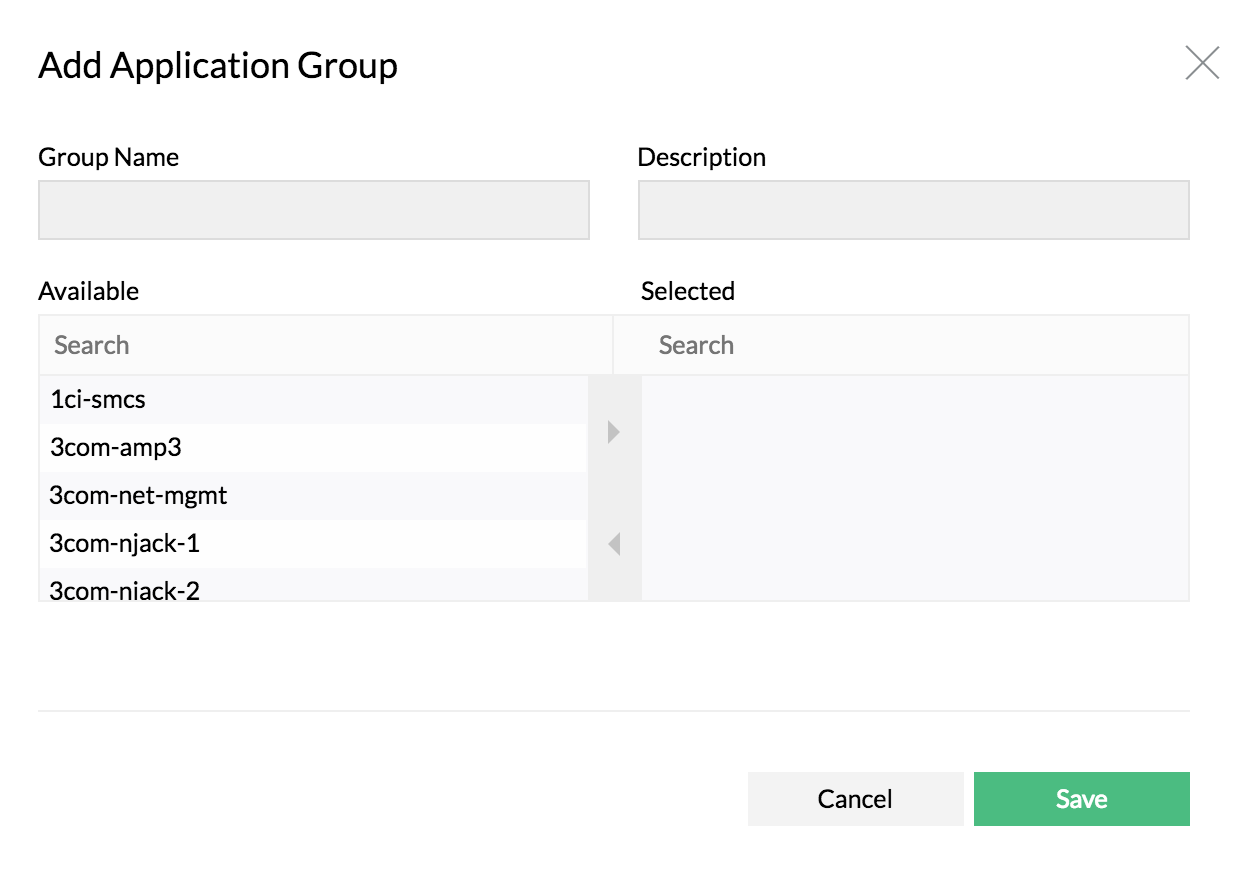Click the Selected section label
This screenshot has width=1244, height=882.
687,291
